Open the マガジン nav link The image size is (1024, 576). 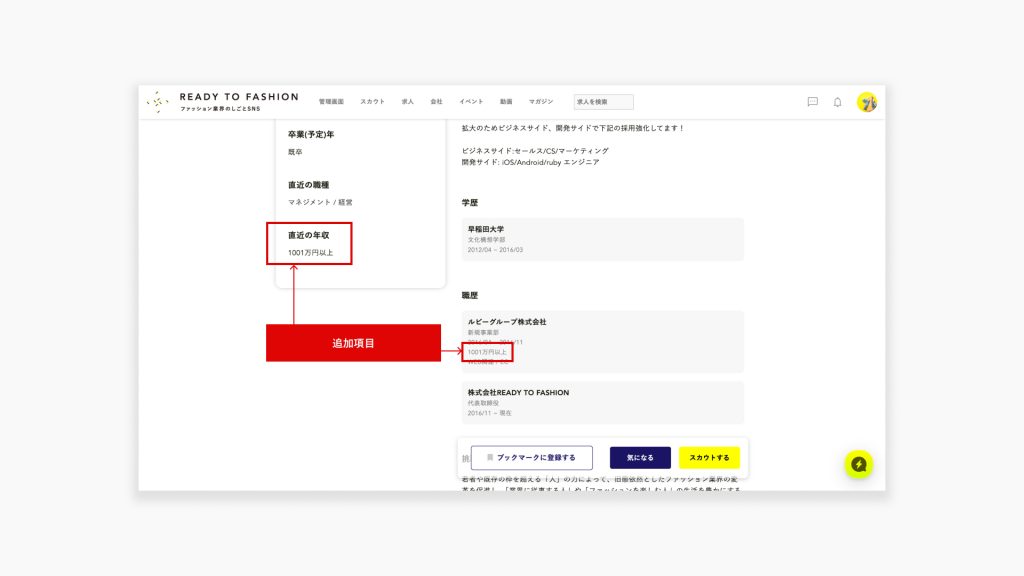pyautogui.click(x=541, y=102)
